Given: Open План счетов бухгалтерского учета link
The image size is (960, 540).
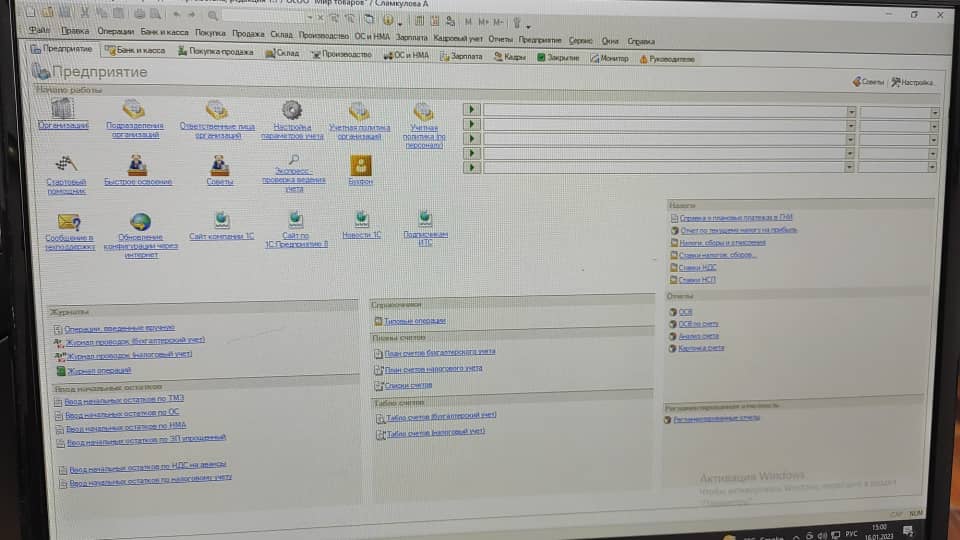Looking at the screenshot, I should (x=440, y=352).
